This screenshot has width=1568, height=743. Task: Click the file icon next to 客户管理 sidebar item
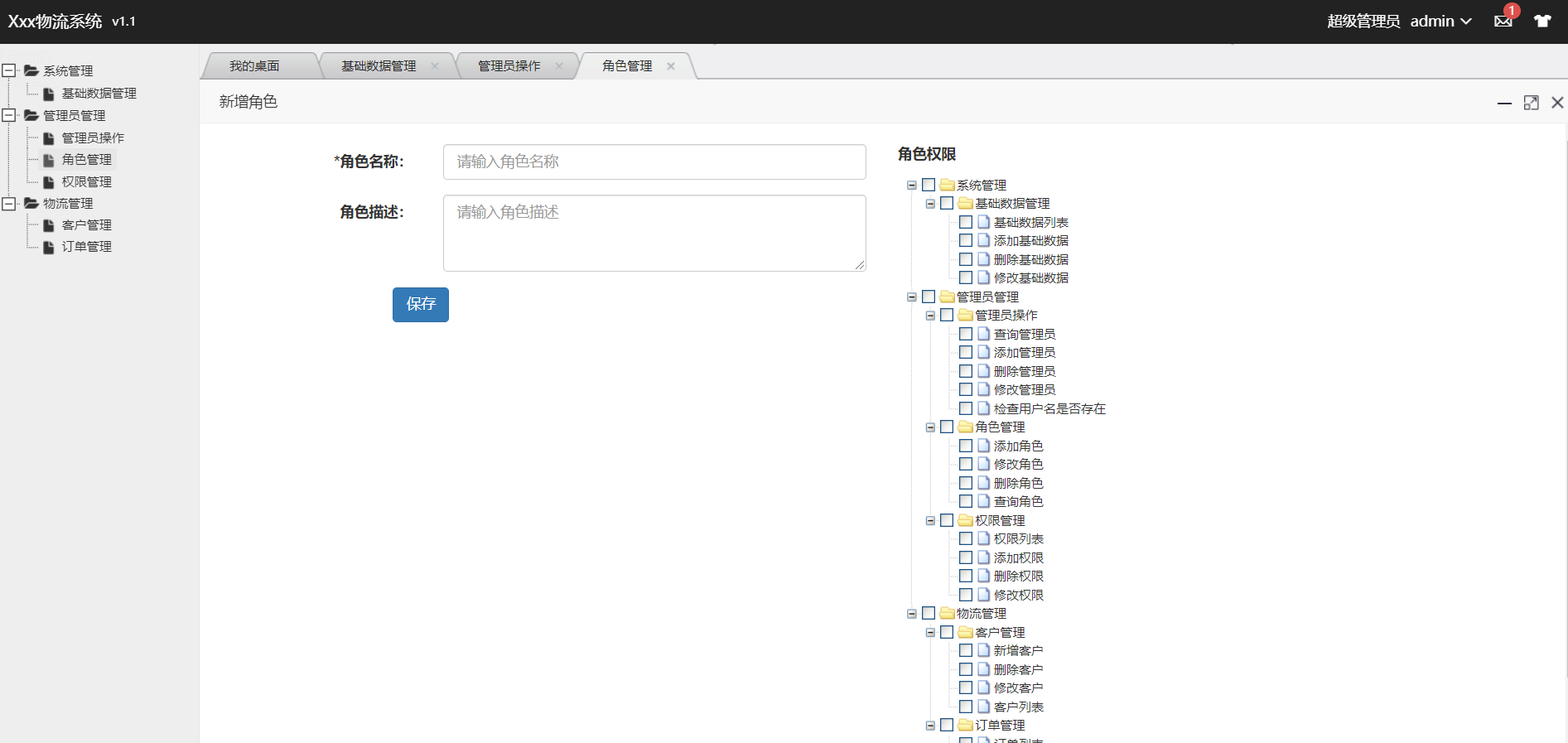tap(49, 225)
